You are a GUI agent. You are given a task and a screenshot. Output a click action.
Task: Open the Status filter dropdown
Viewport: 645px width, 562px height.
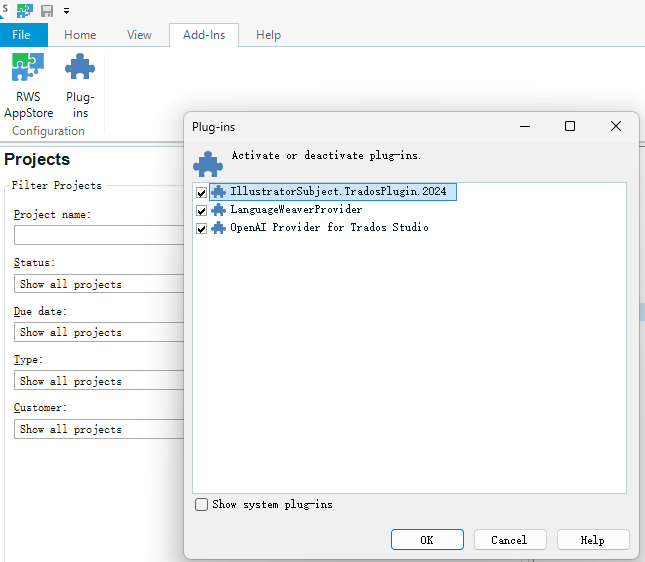coord(99,284)
